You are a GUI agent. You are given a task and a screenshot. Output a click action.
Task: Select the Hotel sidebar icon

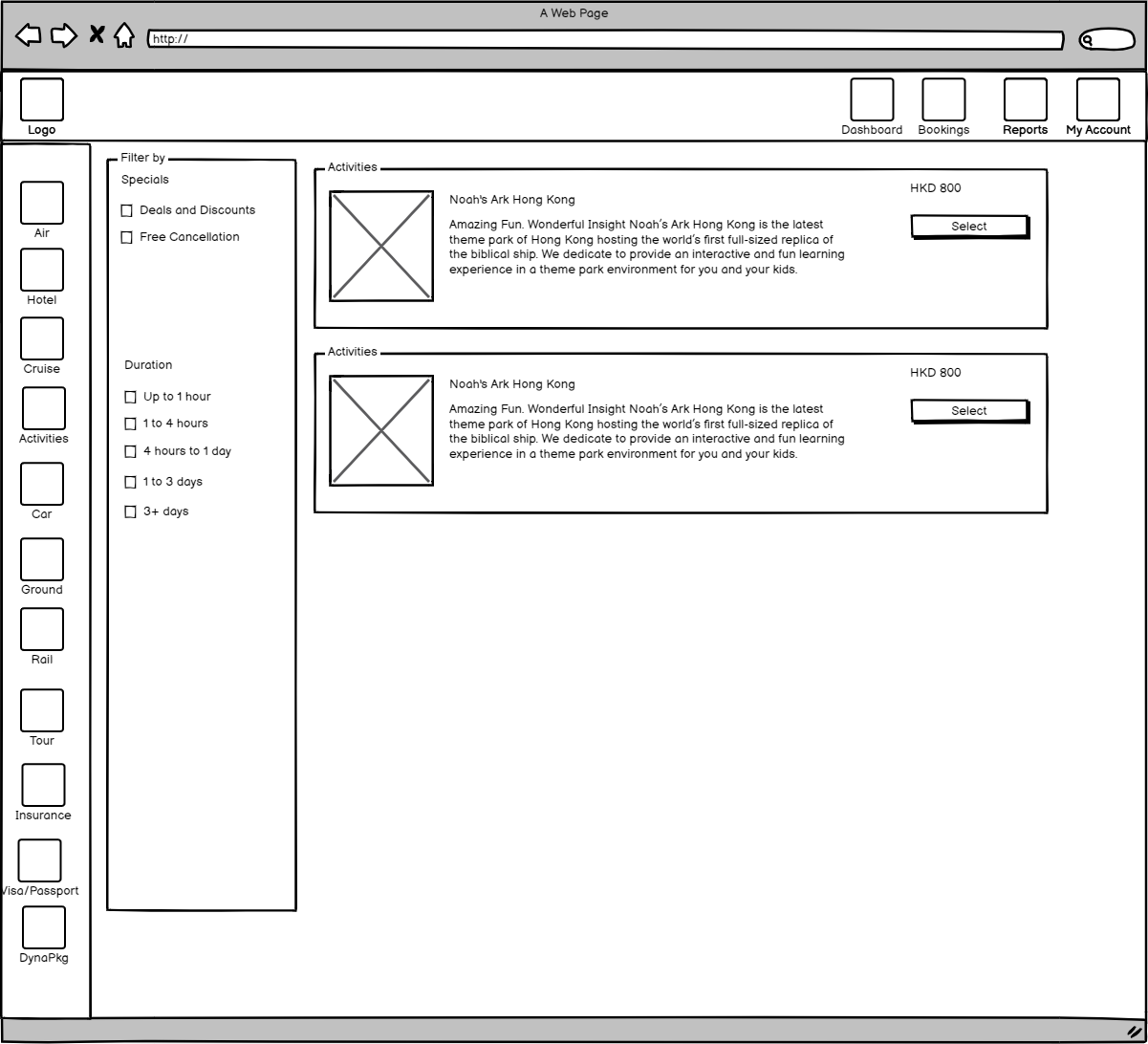(x=42, y=270)
